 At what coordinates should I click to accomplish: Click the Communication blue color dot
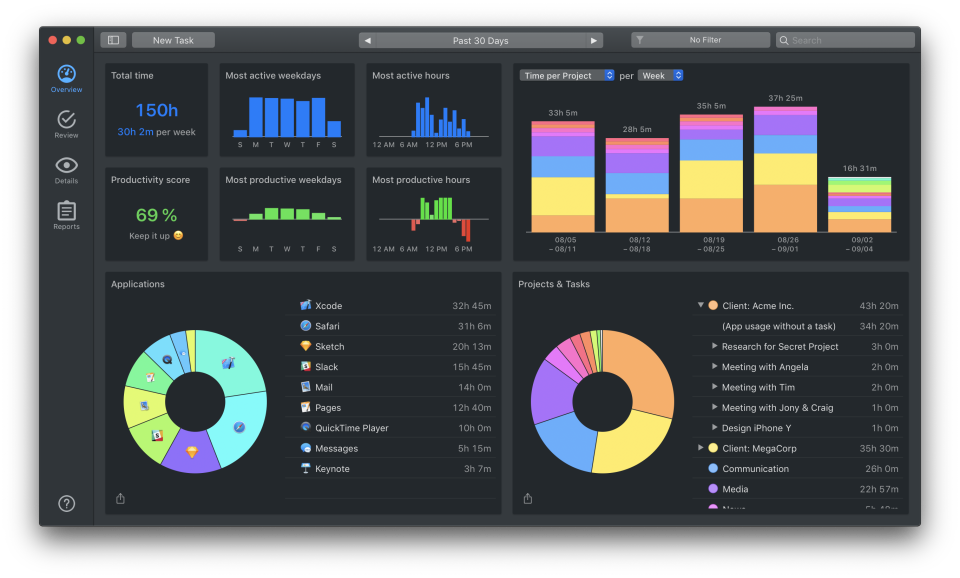[713, 468]
